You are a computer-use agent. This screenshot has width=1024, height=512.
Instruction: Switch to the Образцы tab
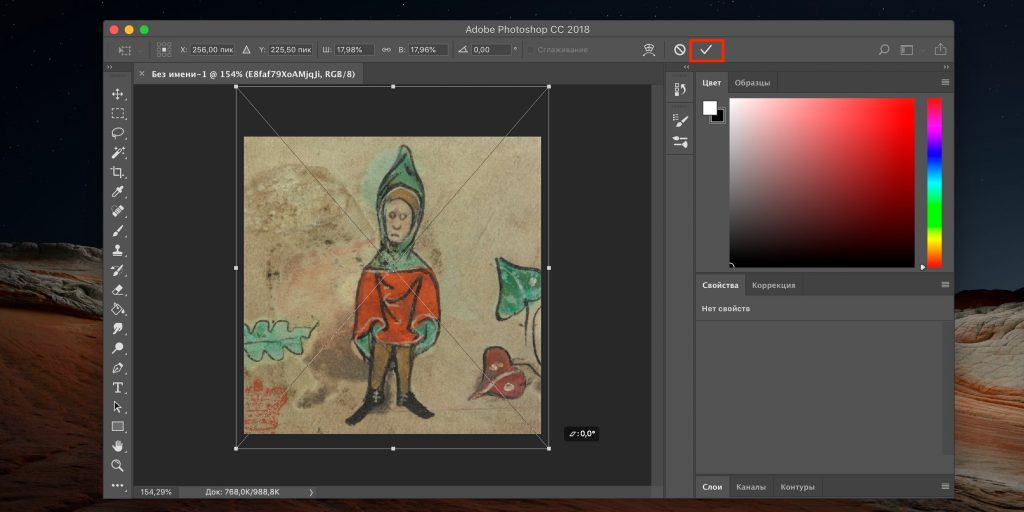(x=752, y=82)
